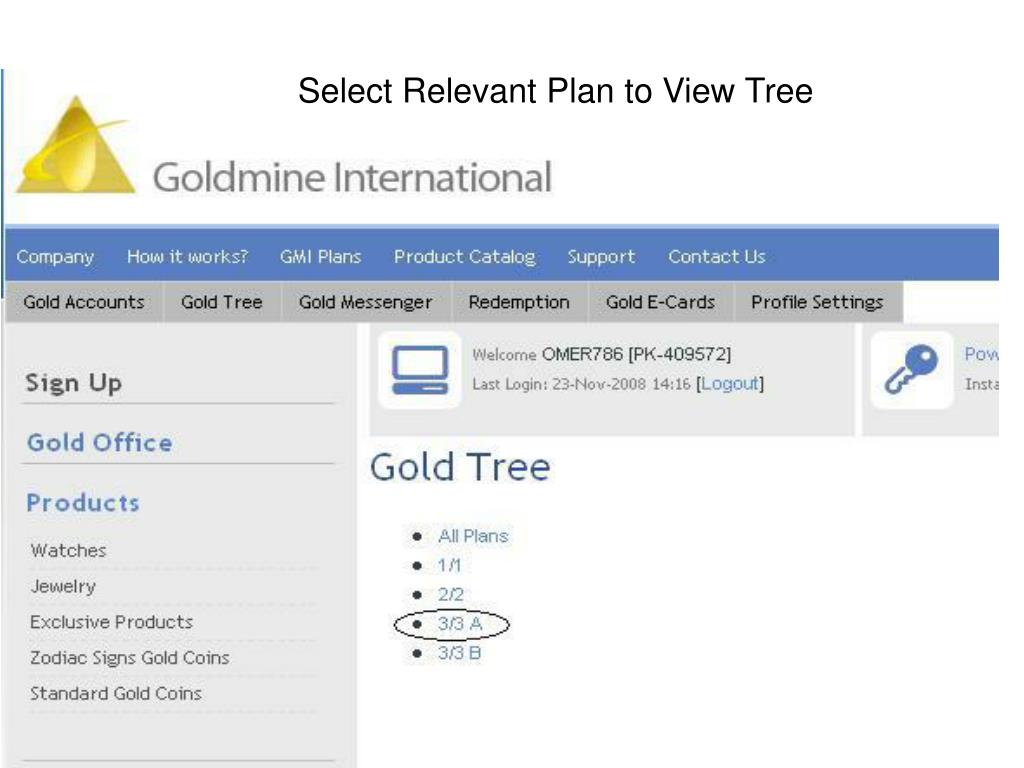The width and height of the screenshot is (1024, 768).
Task: Switch to the Profile Settings tab
Action: pyautogui.click(x=817, y=302)
